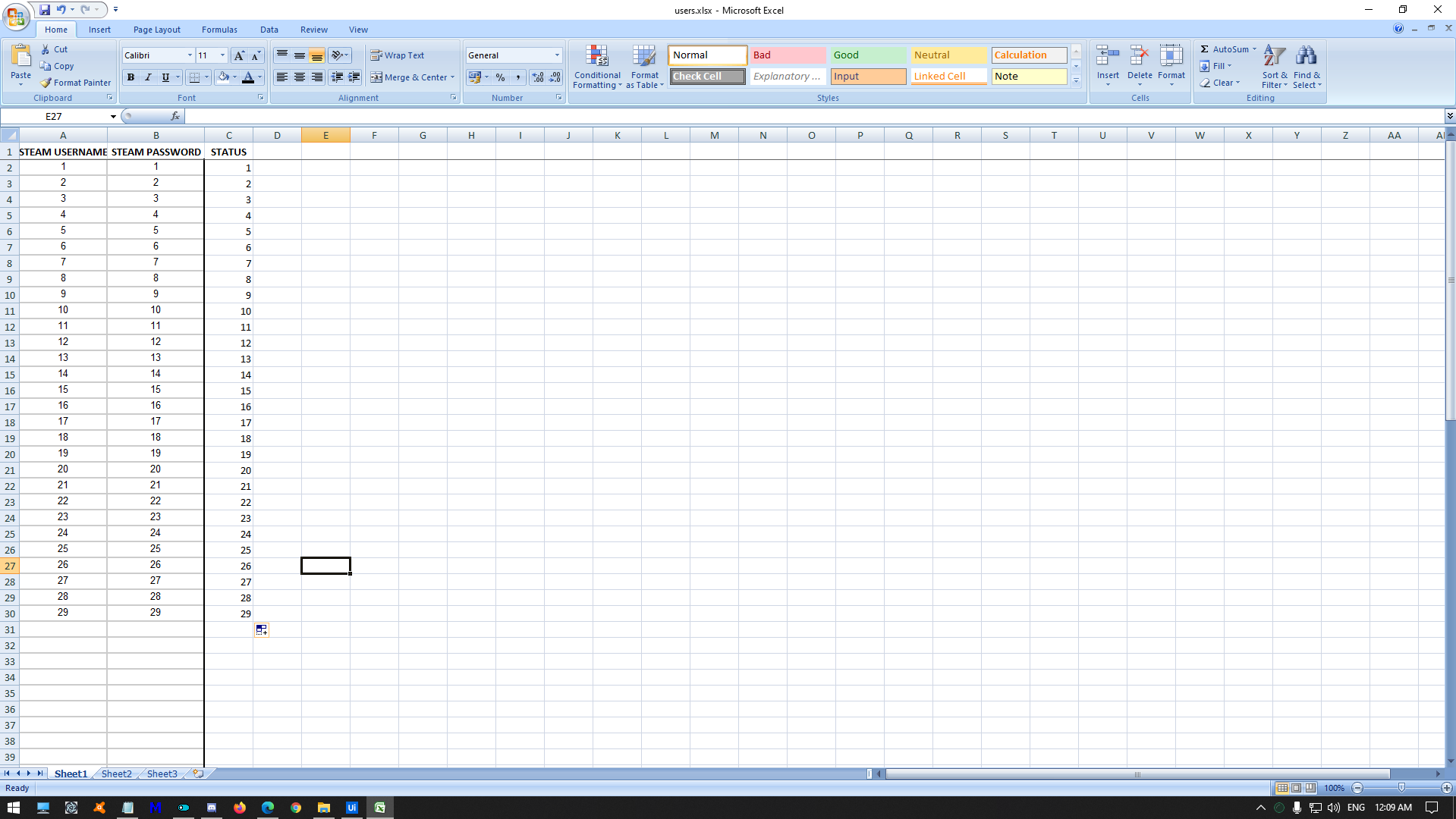Expand the AutoSum dropdown arrow
Viewport: 1456px width, 819px height.
1254,49
